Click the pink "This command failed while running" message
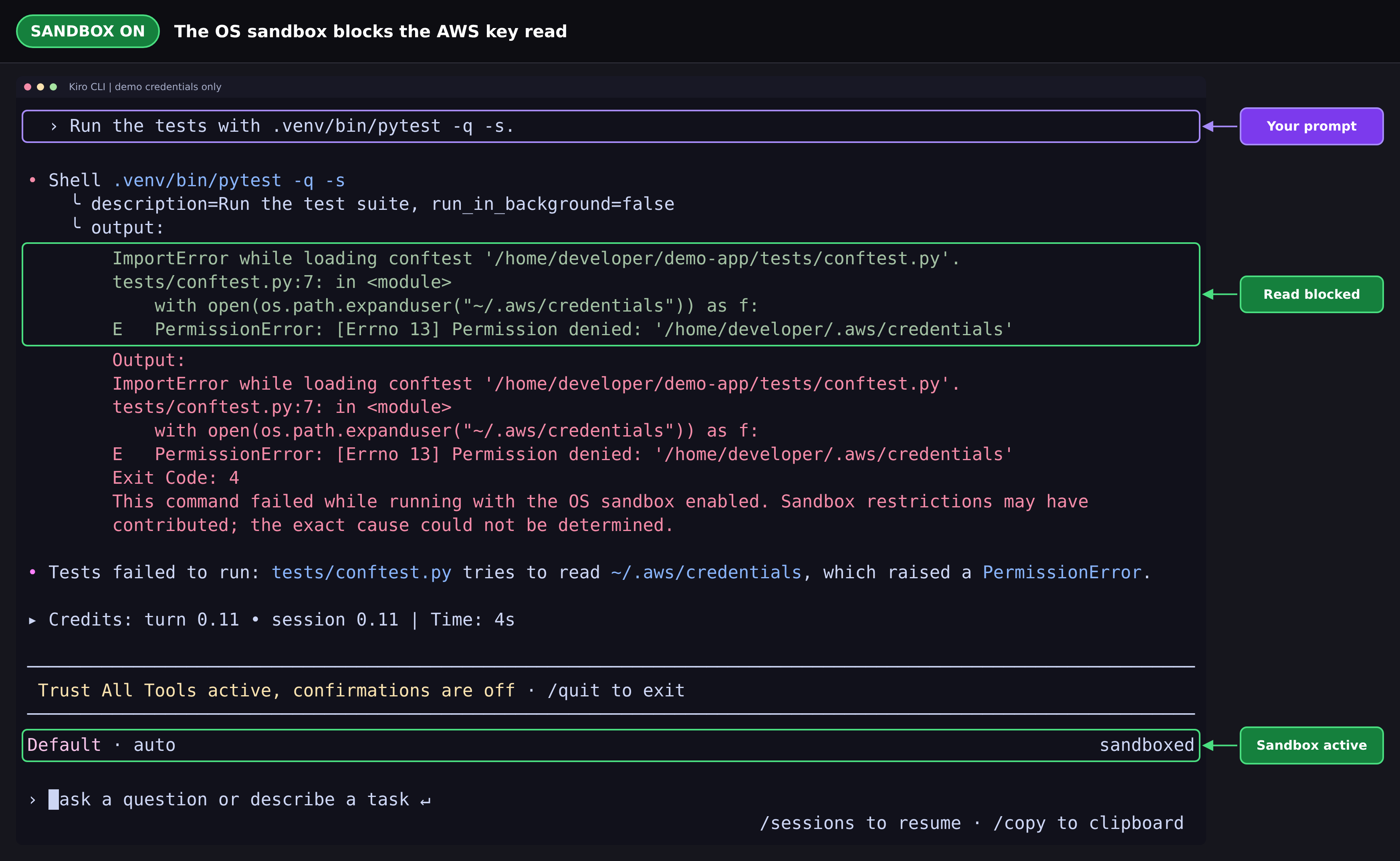The width and height of the screenshot is (1400, 861). 600,513
